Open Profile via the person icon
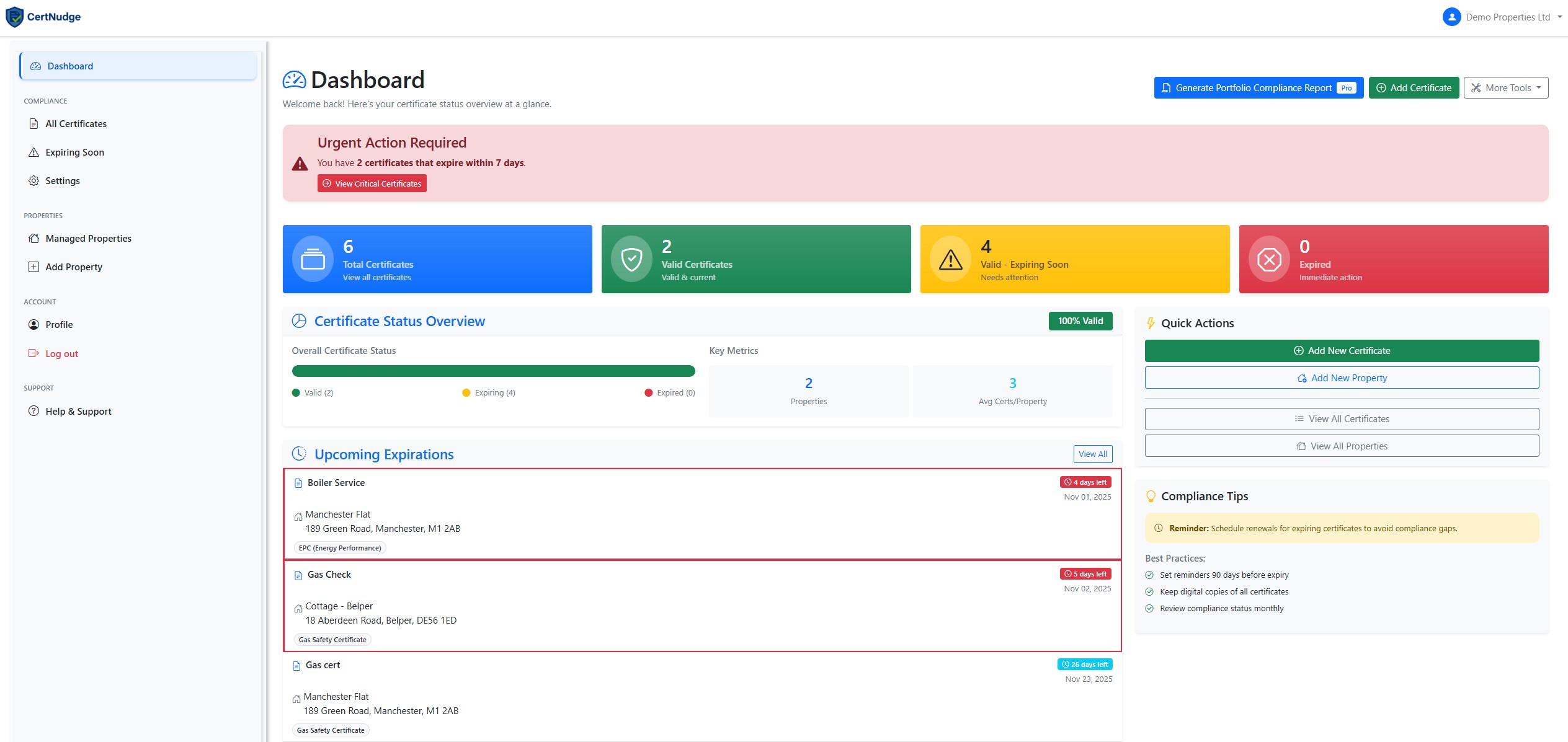 34,324
